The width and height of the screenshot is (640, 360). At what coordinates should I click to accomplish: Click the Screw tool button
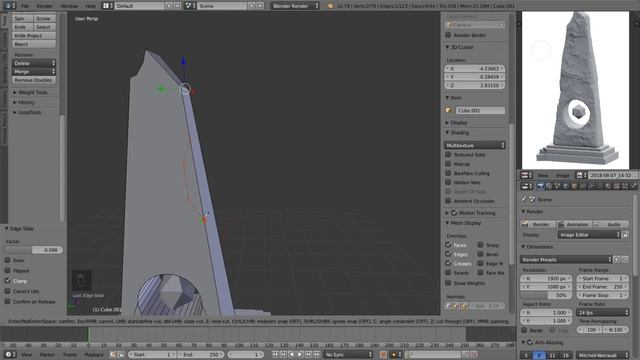click(x=45, y=18)
